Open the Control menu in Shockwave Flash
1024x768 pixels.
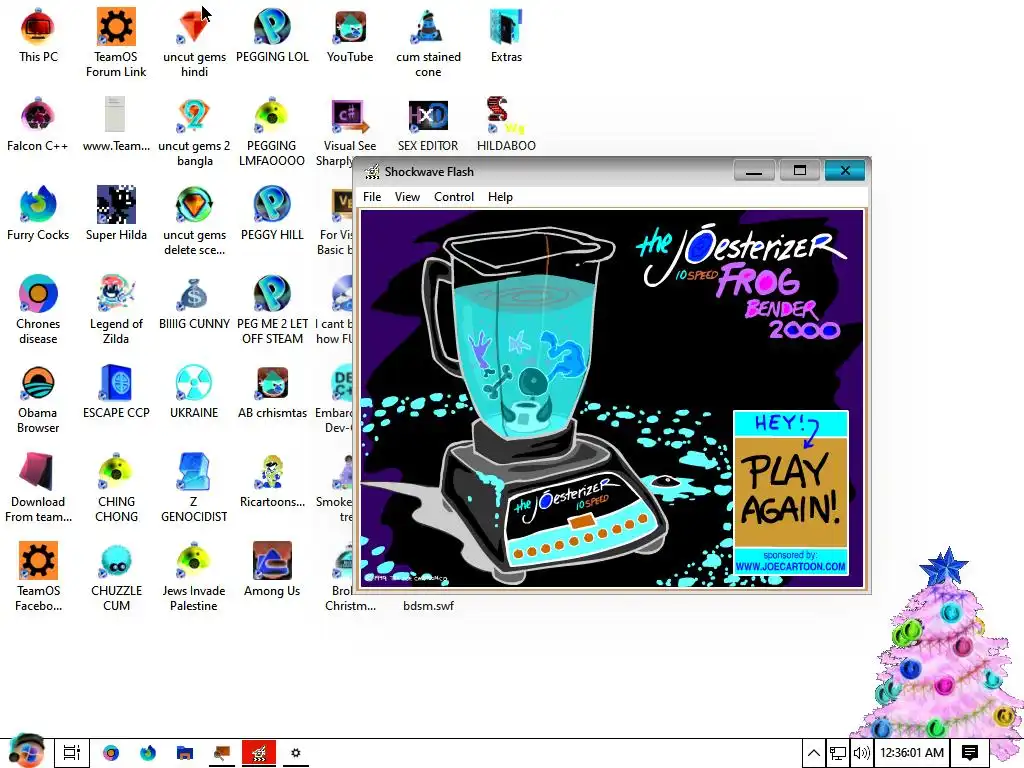pos(454,197)
